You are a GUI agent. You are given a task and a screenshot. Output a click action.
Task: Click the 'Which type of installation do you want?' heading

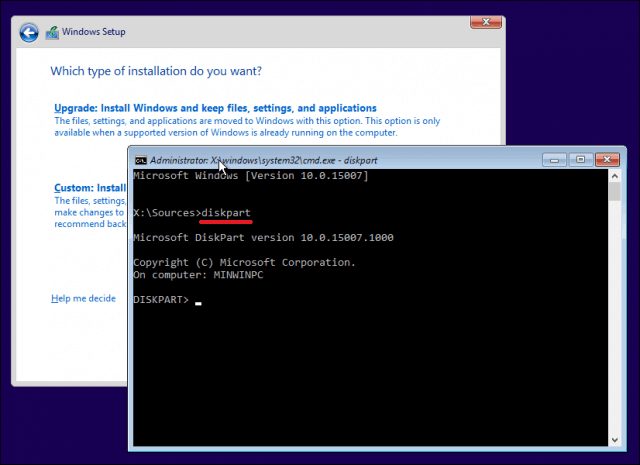pos(156,71)
